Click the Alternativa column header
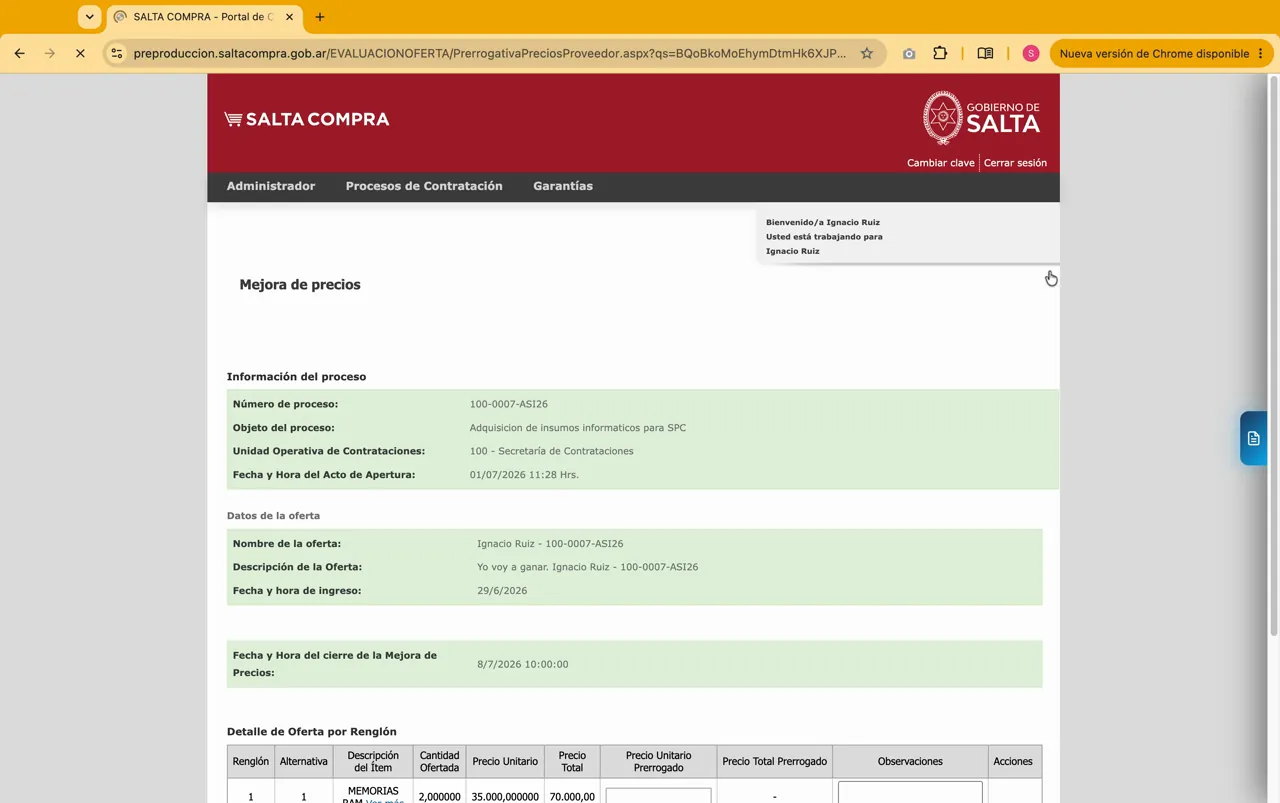1280x803 pixels. pyautogui.click(x=304, y=761)
